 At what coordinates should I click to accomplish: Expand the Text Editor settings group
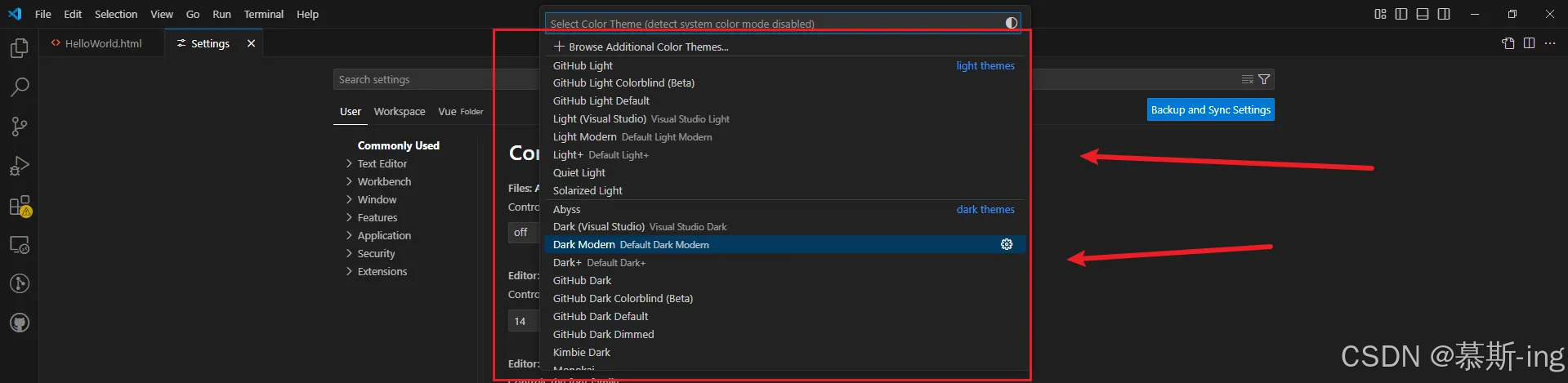point(382,163)
